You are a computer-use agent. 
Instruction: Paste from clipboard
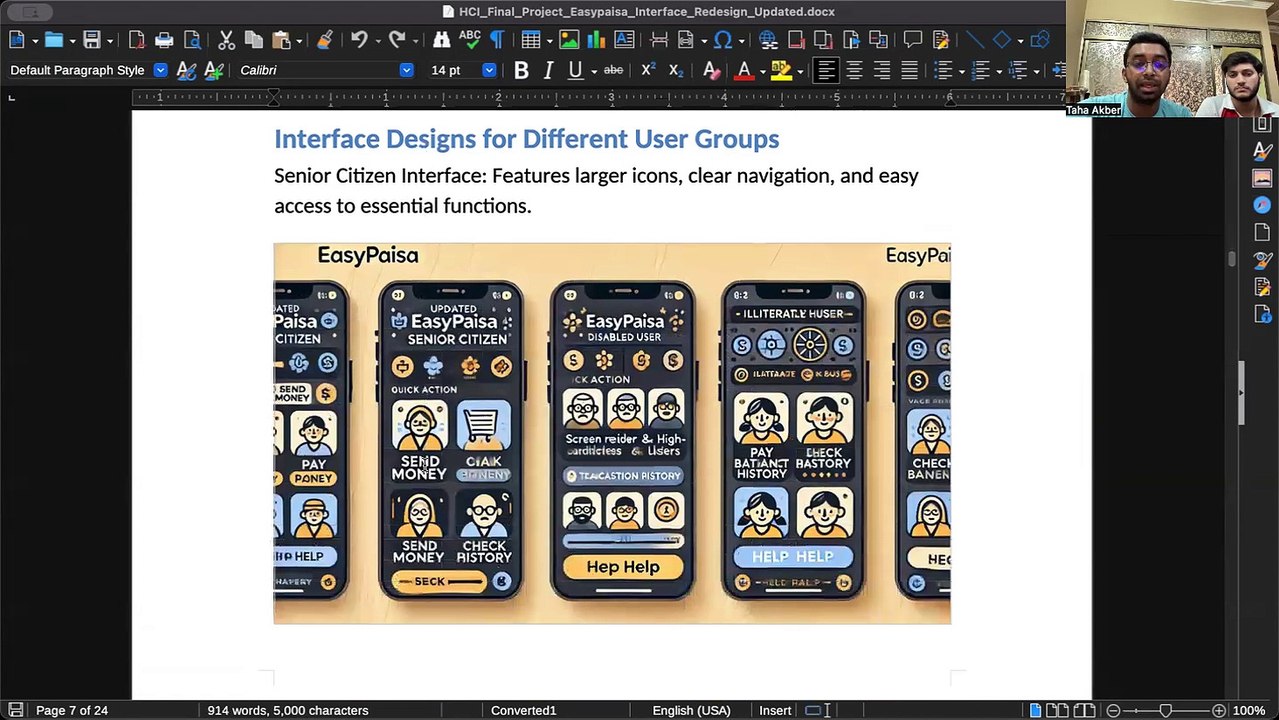pyautogui.click(x=282, y=40)
